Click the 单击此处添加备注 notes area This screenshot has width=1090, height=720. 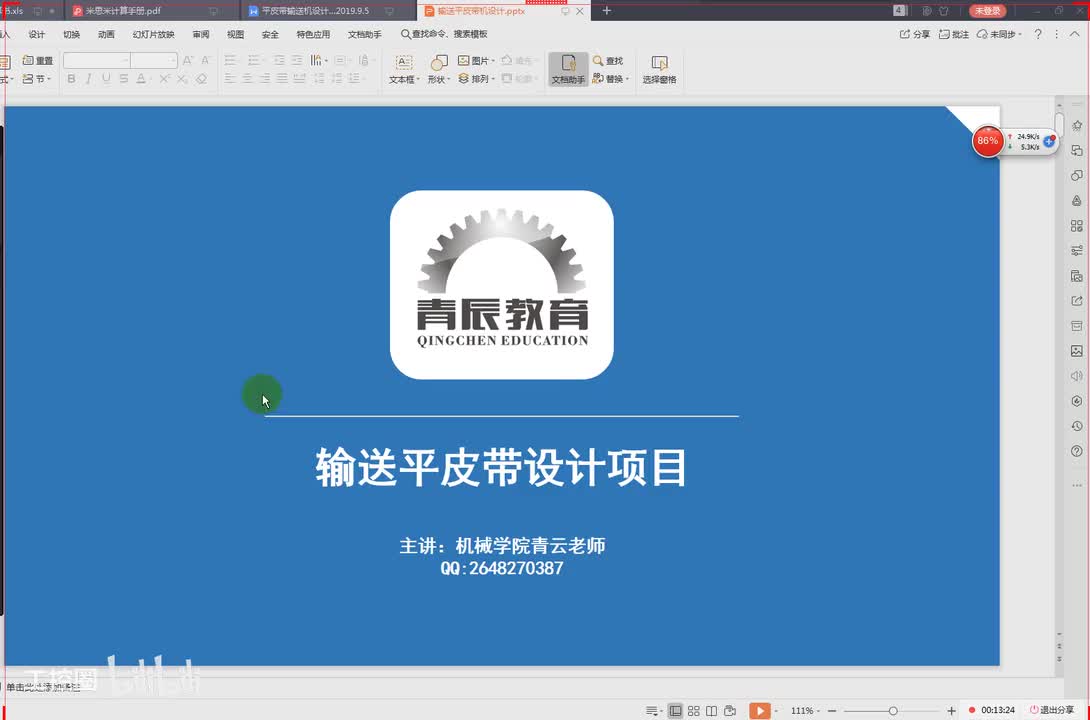coord(43,687)
